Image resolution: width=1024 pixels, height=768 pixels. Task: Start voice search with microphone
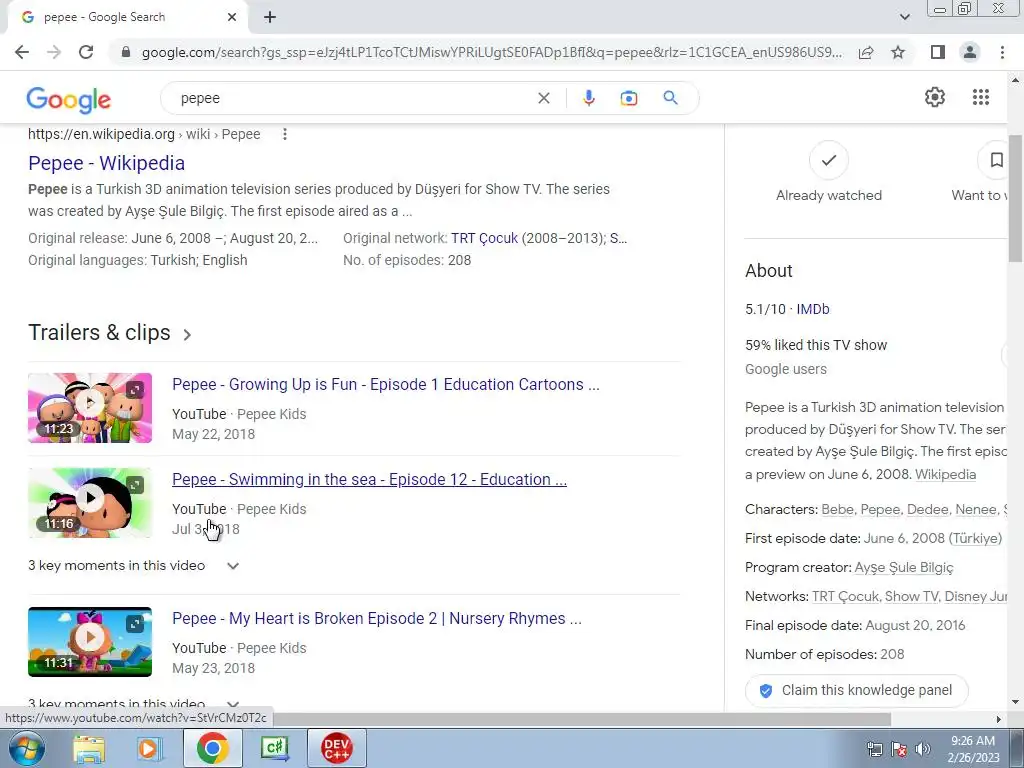[x=588, y=98]
